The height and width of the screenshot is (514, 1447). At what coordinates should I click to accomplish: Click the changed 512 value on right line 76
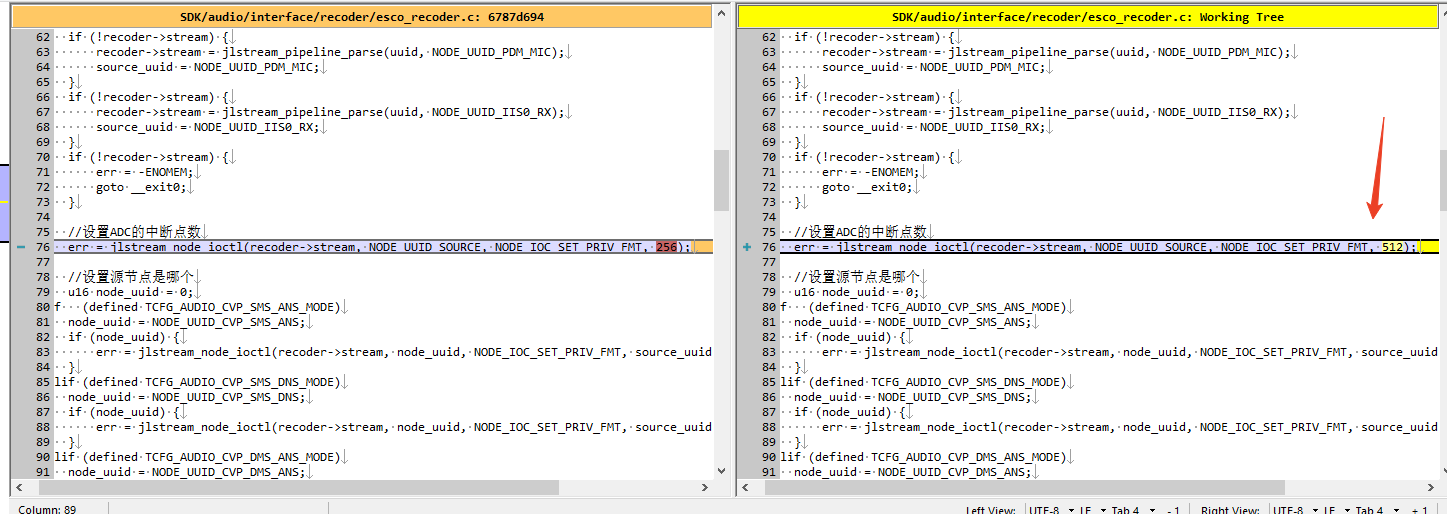1393,247
